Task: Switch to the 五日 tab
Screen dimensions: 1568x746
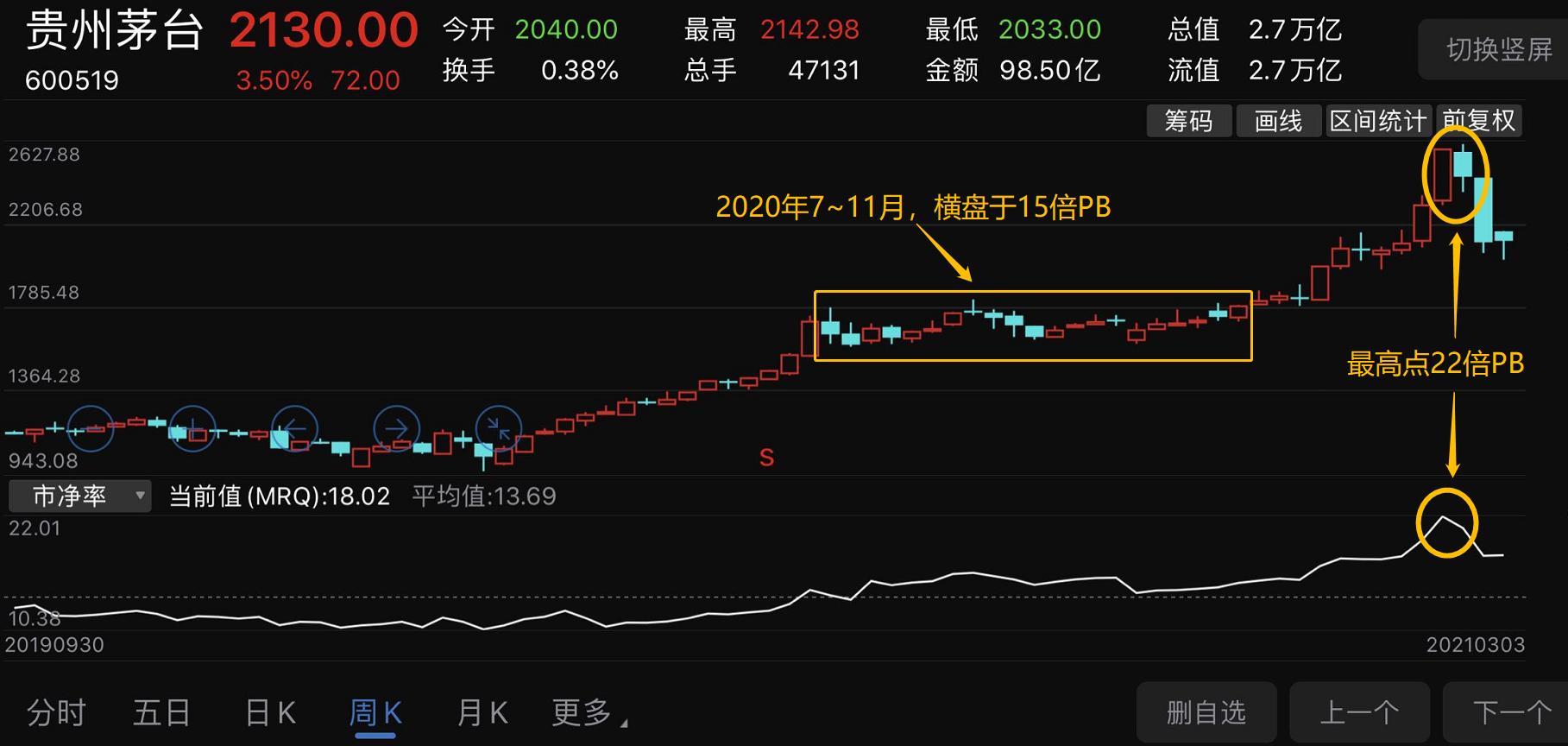Action: 162,713
